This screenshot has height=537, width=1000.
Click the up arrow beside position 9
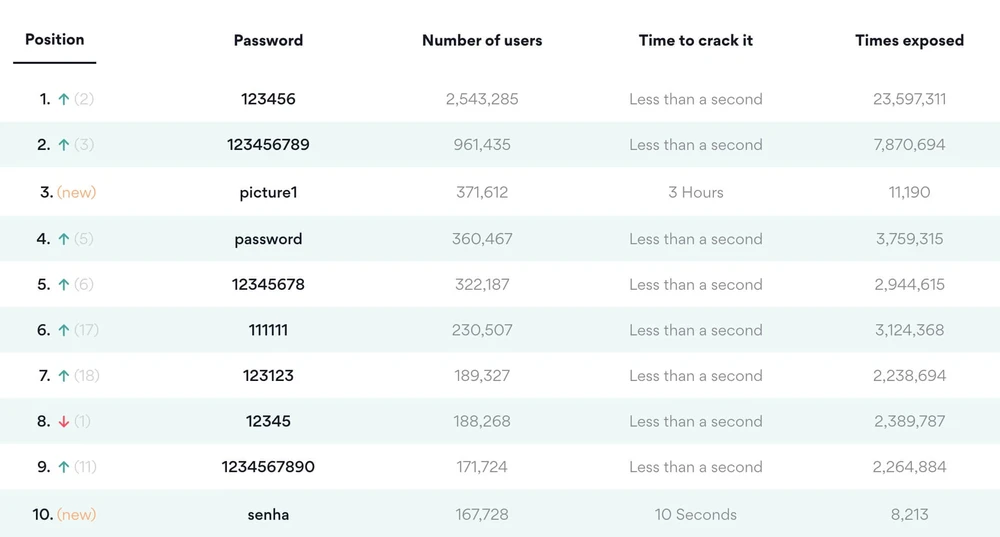tap(64, 467)
